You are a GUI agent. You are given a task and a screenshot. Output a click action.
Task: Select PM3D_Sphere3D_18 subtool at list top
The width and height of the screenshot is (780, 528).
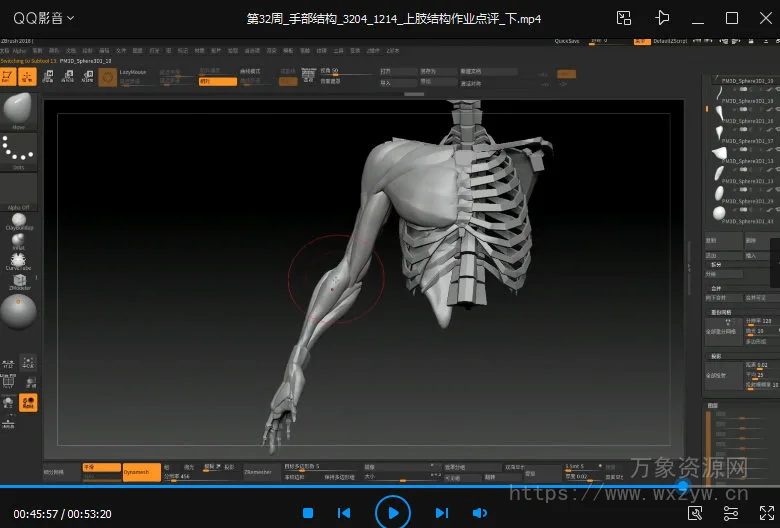(746, 81)
